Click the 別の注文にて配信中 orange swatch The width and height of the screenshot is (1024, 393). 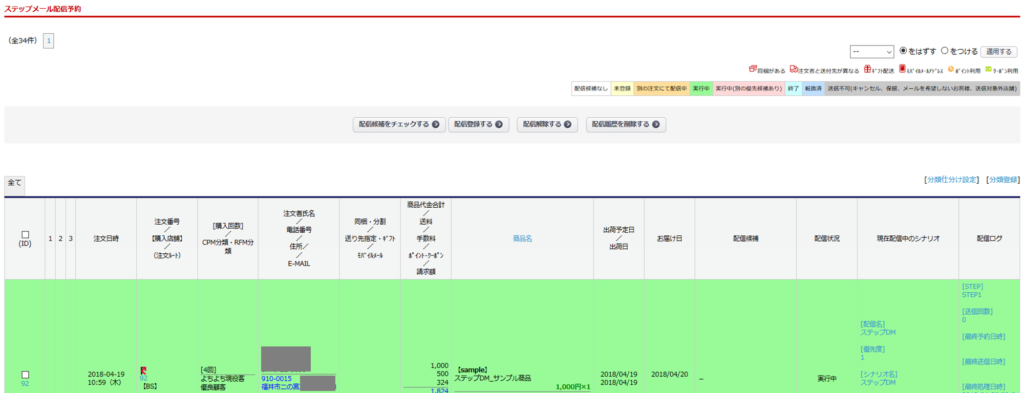(x=661, y=89)
